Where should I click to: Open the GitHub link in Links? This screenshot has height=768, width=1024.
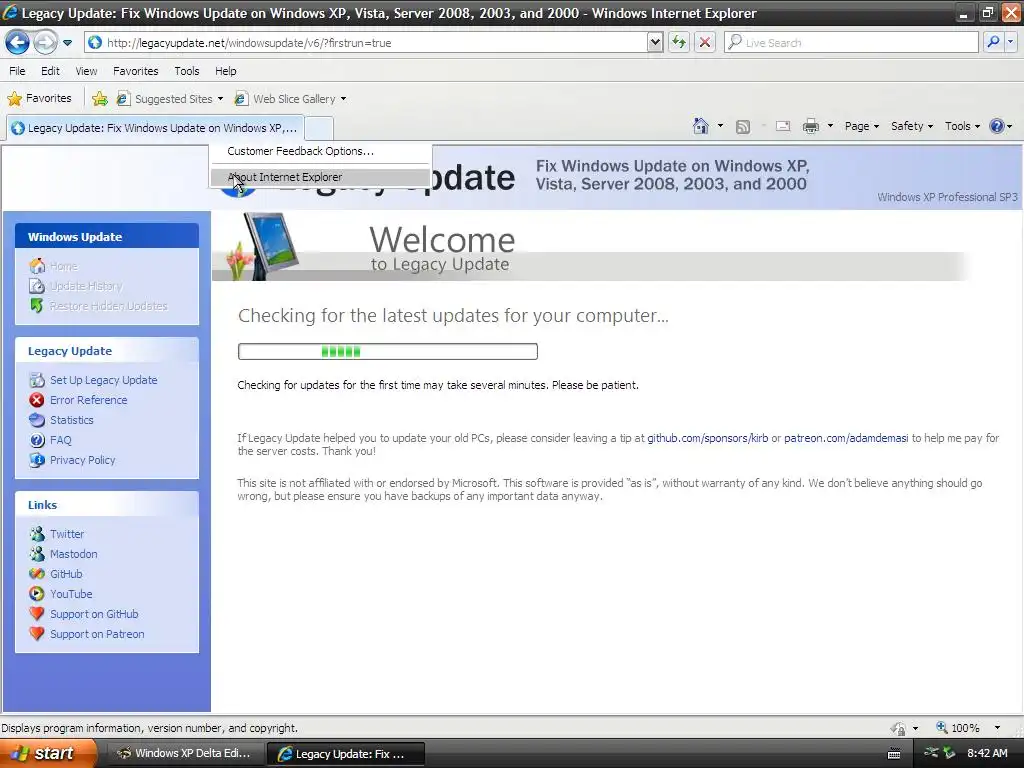[66, 574]
